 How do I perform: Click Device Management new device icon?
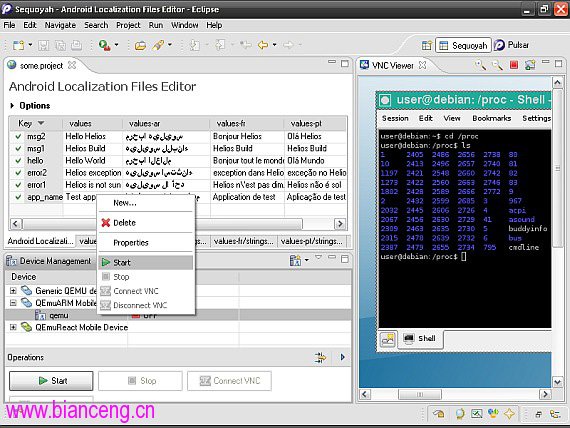click(295, 260)
